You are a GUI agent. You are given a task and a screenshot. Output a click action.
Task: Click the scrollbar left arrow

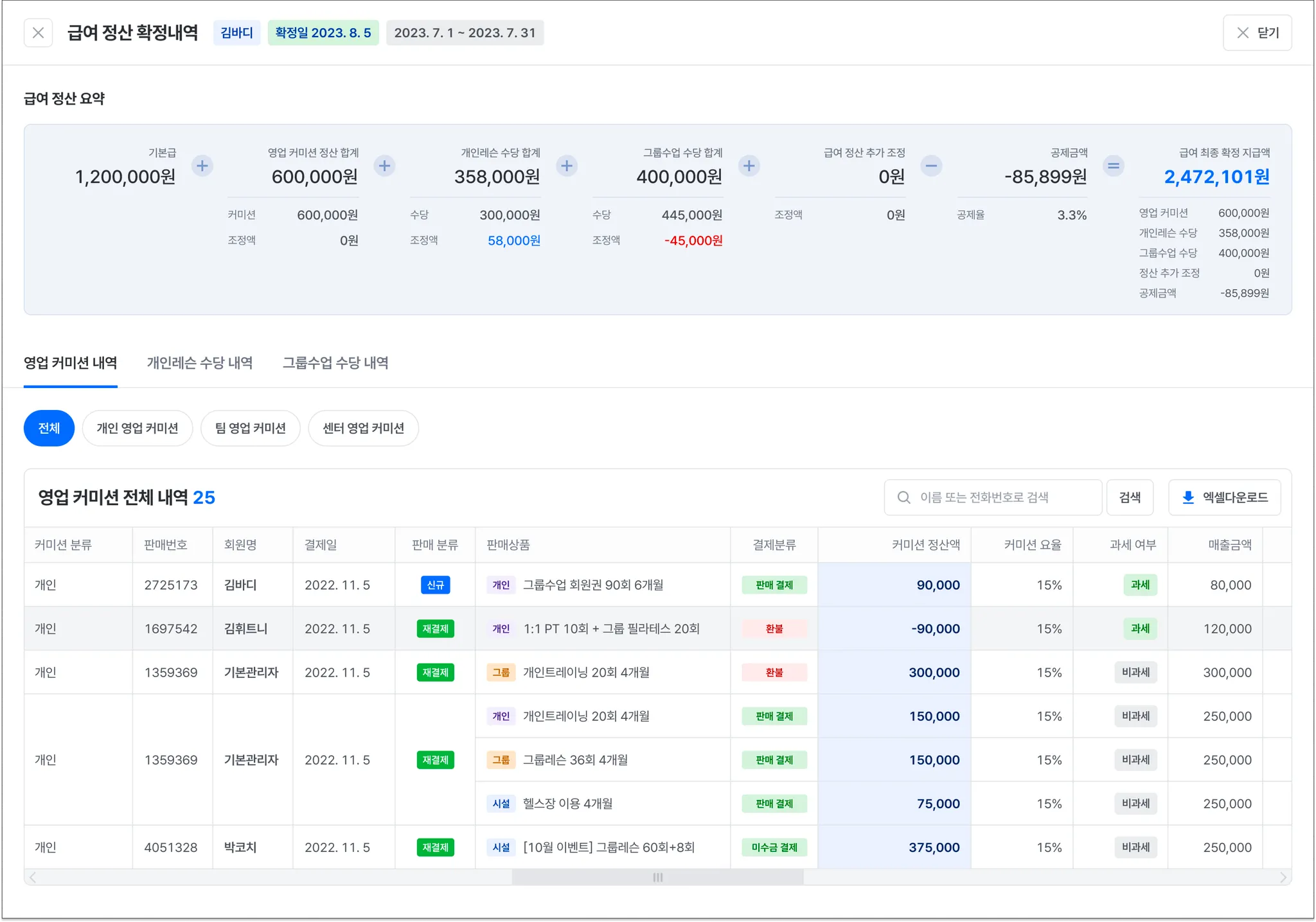tap(33, 877)
